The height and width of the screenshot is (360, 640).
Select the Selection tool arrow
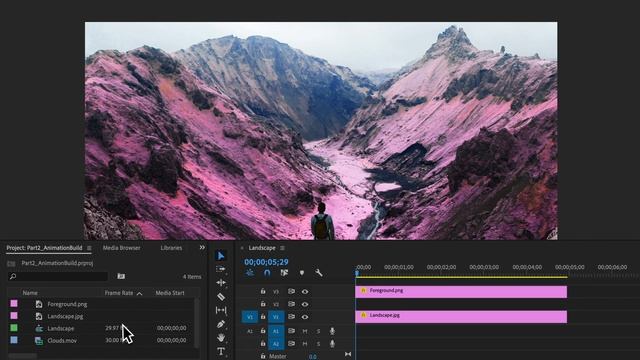click(x=221, y=256)
